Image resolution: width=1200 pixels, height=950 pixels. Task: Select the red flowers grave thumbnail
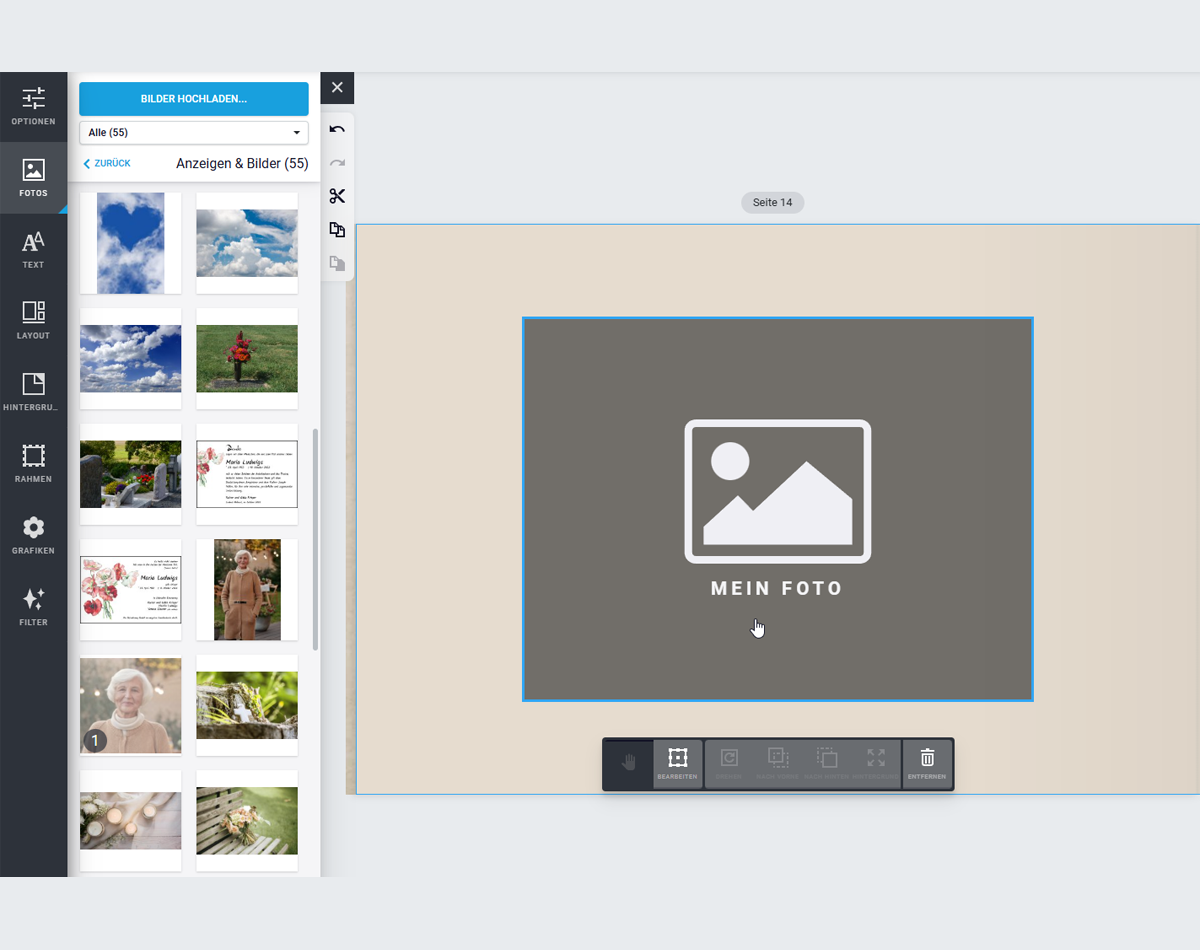[x=247, y=358]
